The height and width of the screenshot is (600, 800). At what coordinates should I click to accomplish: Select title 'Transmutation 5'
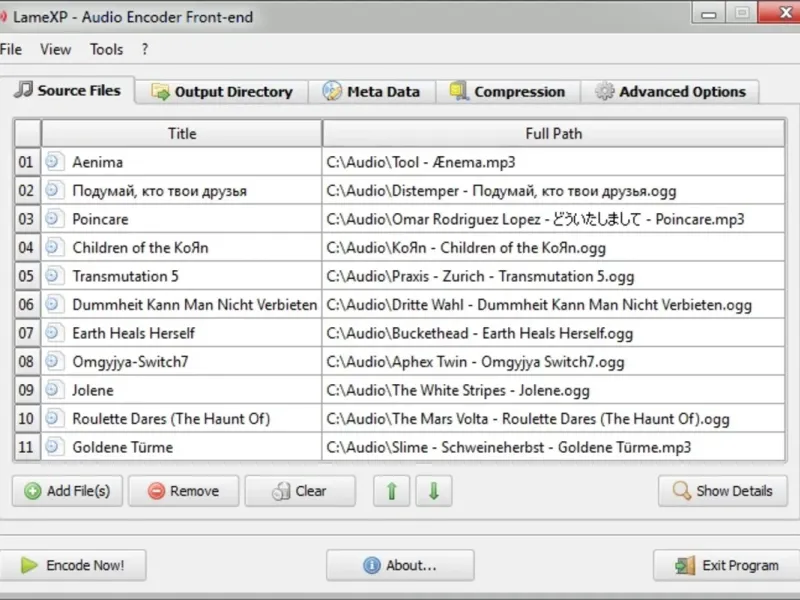coord(126,276)
